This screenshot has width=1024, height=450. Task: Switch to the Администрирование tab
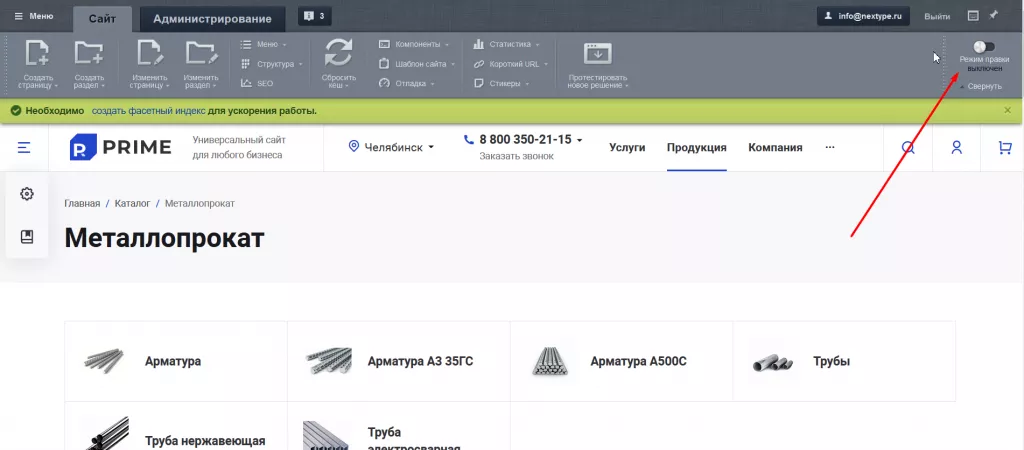pos(212,19)
